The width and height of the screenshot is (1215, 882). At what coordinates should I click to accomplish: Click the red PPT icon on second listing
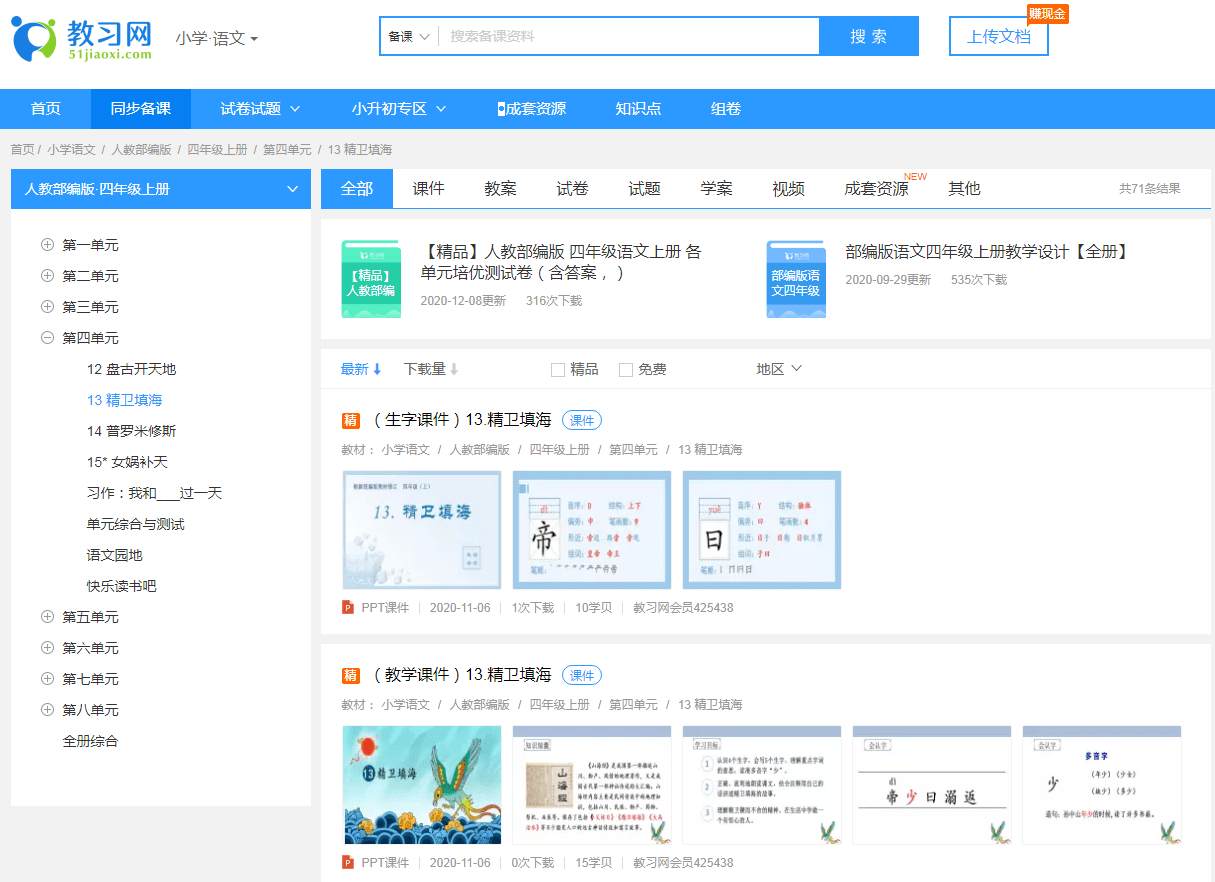pyautogui.click(x=348, y=862)
